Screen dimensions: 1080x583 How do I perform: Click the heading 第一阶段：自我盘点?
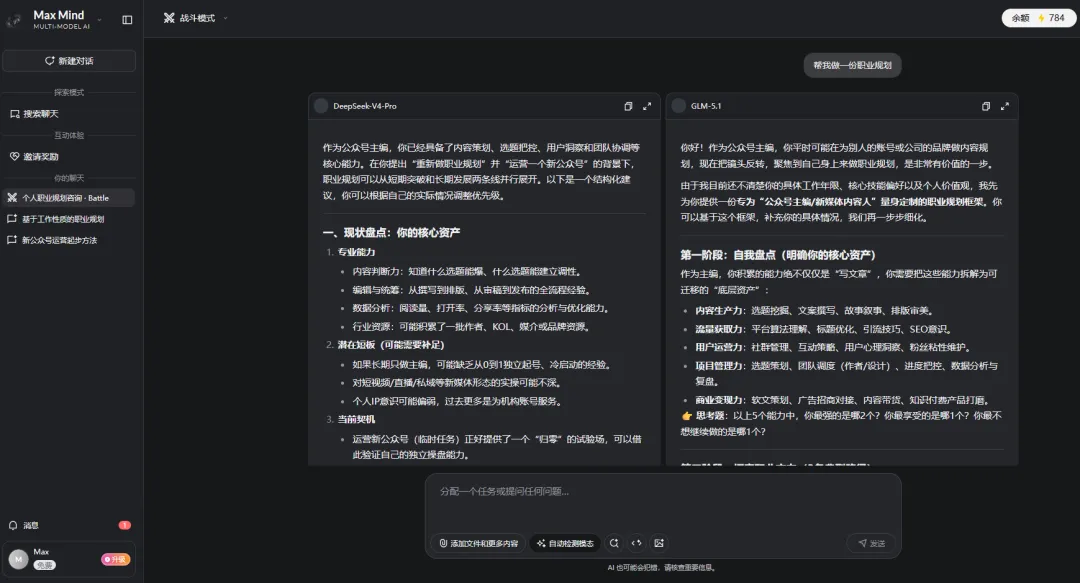[x=778, y=255]
